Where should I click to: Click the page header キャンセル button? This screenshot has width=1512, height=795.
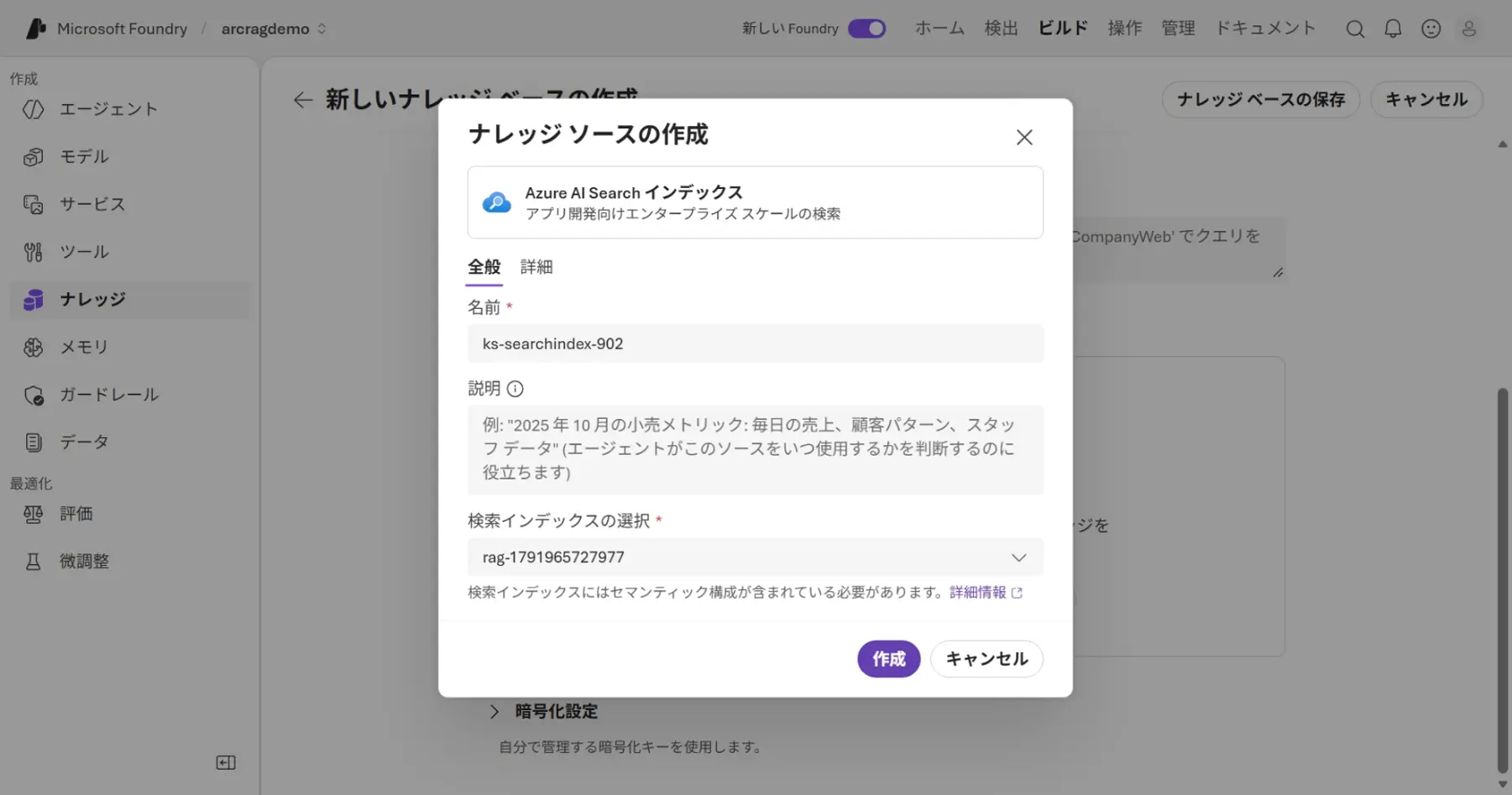click(1426, 100)
